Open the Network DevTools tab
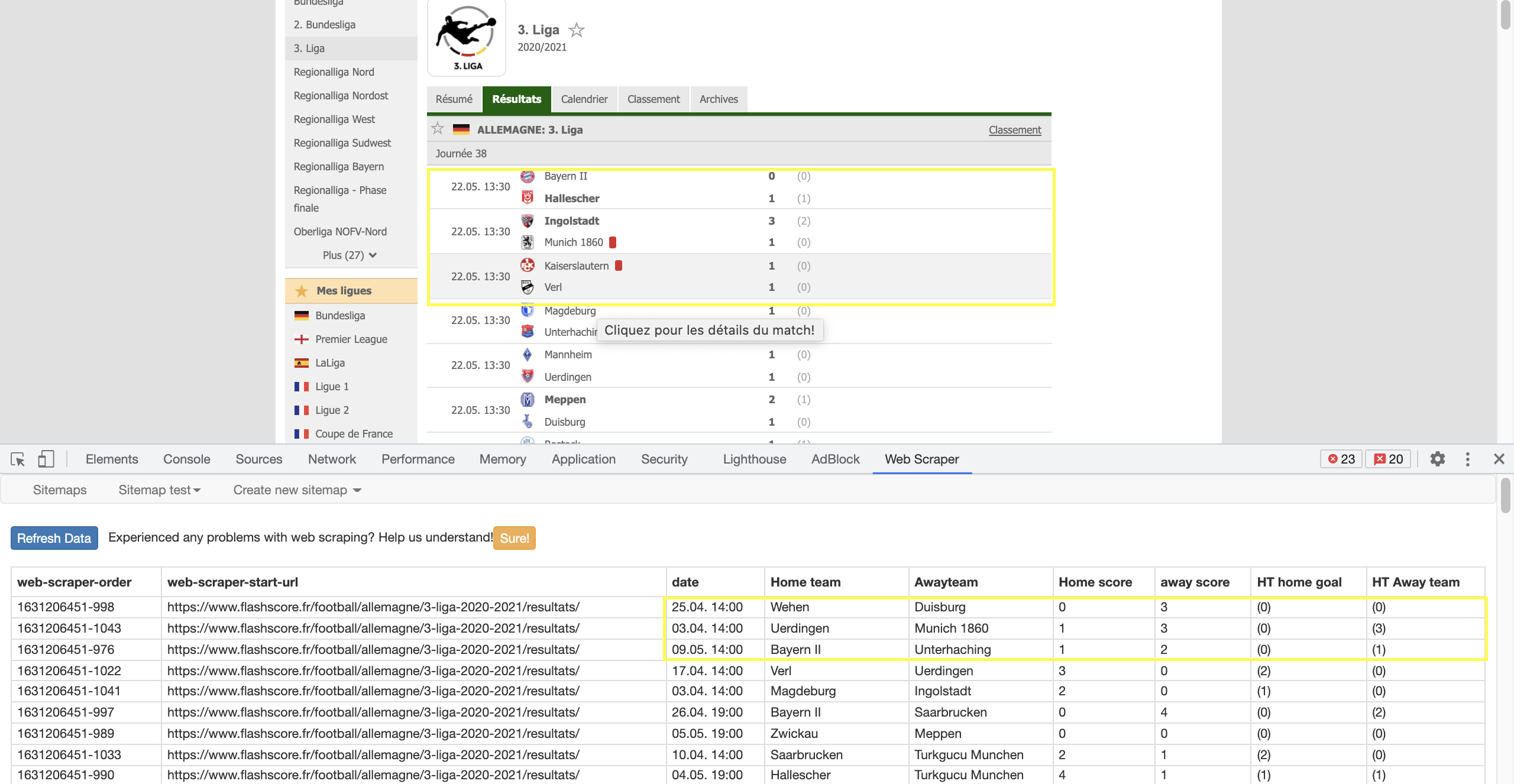Viewport: 1514px width, 784px height. pos(331,459)
